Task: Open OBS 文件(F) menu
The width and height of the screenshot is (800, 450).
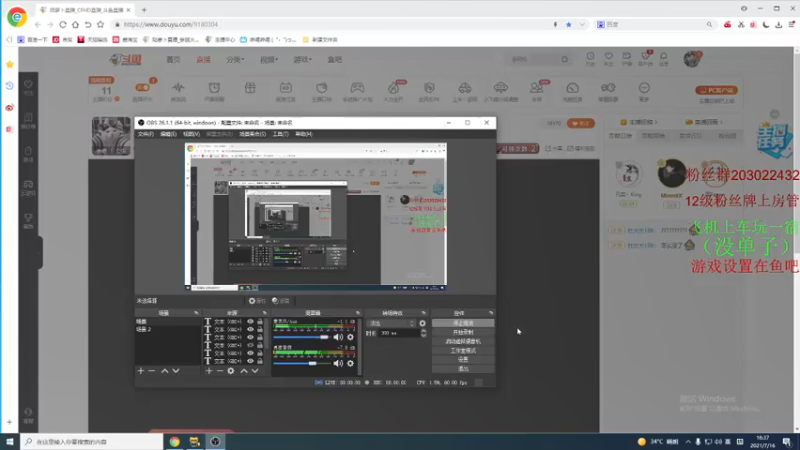Action: coord(145,134)
